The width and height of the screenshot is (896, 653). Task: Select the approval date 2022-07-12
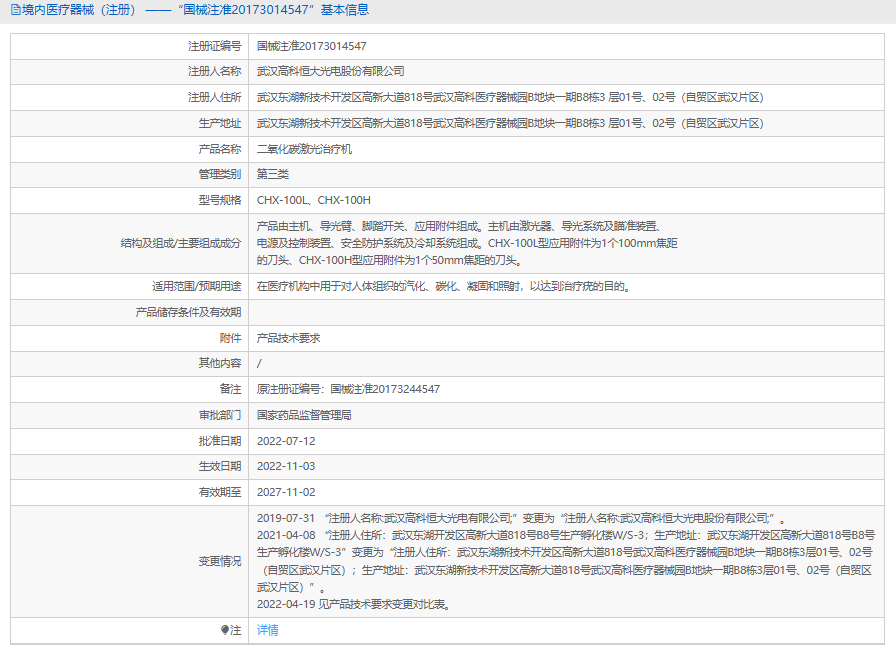click(x=286, y=441)
